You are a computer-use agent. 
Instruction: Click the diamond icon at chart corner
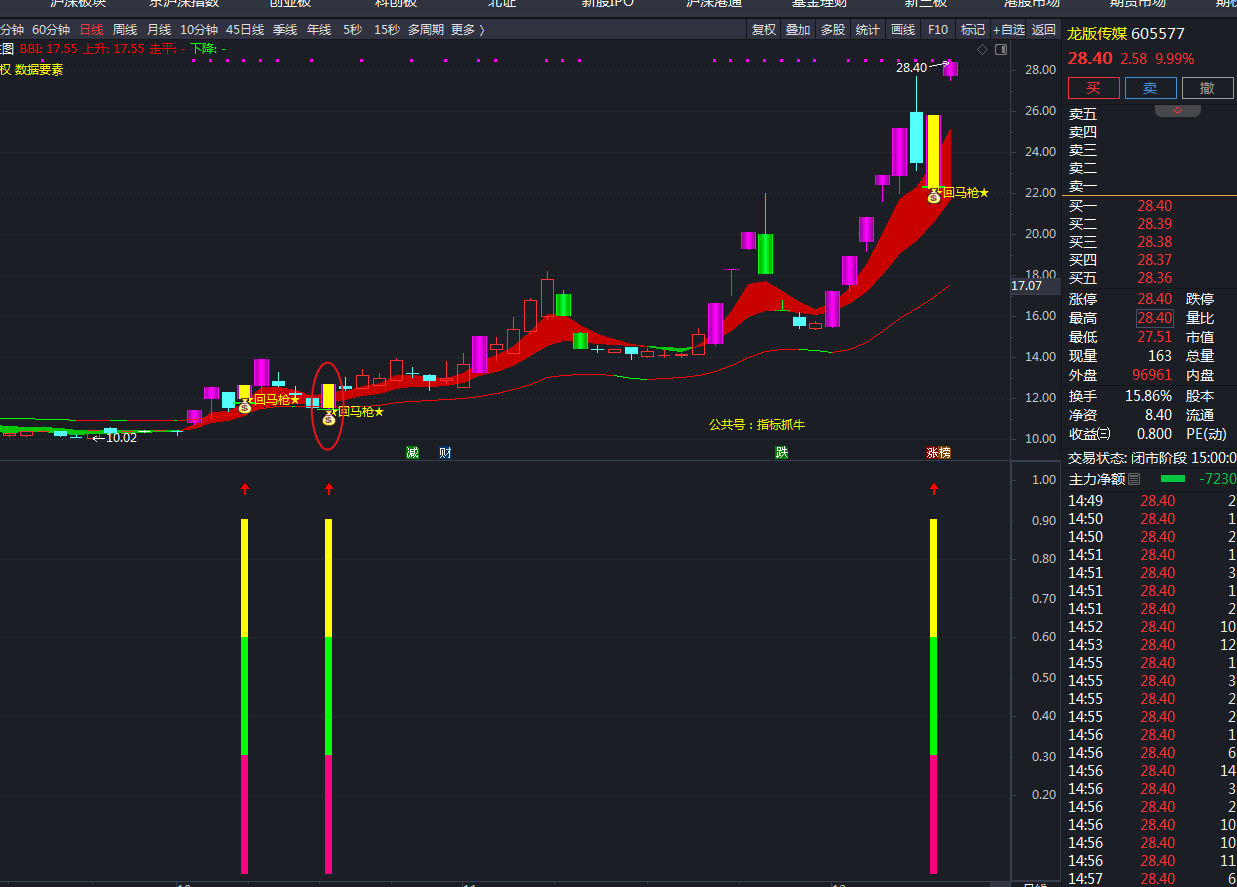tap(982, 49)
